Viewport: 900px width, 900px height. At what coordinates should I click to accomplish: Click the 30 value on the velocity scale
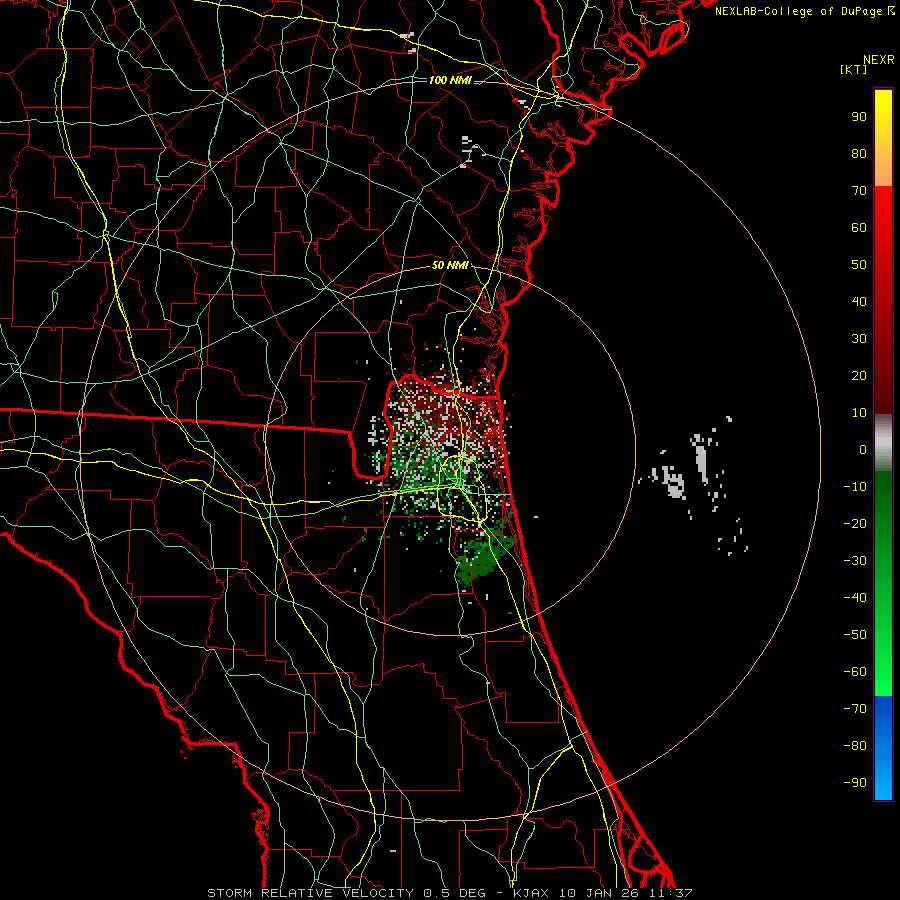tap(859, 339)
